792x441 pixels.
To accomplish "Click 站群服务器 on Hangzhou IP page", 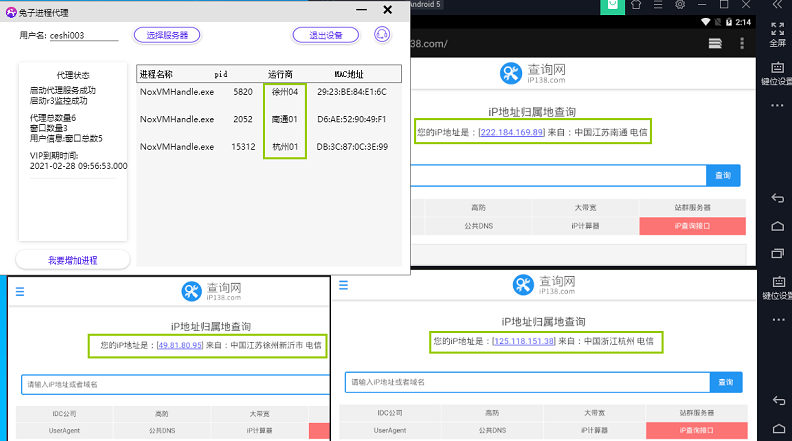I will pos(697,413).
